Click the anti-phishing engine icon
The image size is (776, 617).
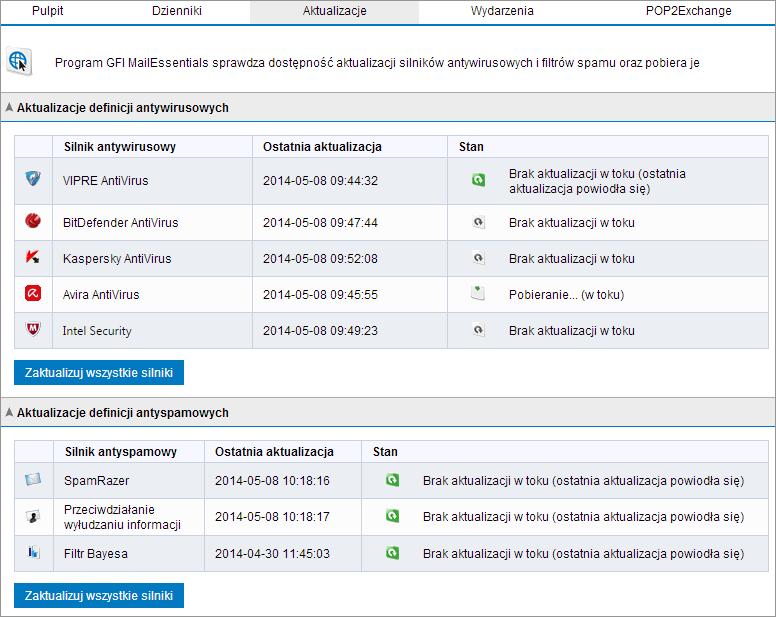coord(33,517)
